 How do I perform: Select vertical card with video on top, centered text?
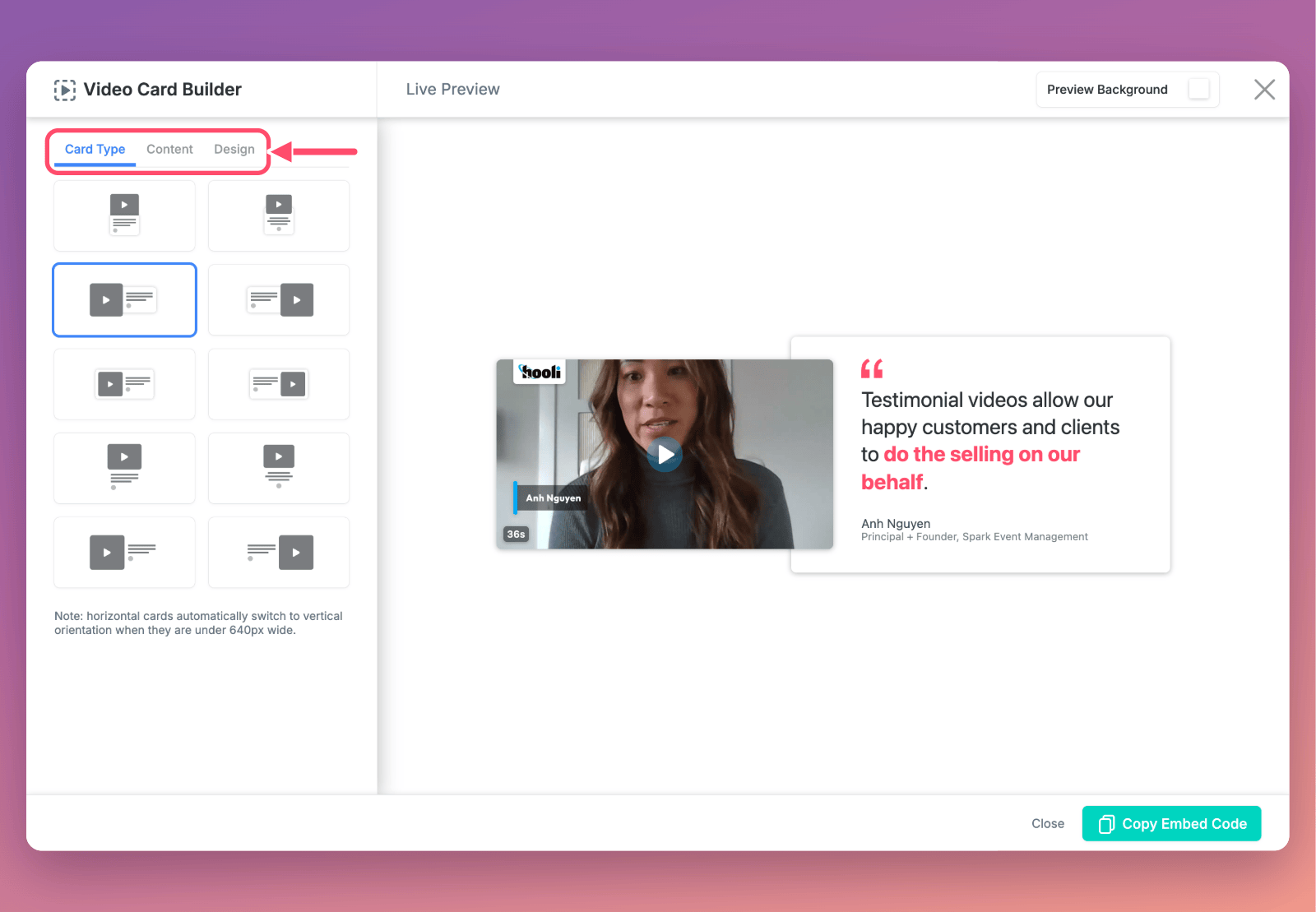(x=279, y=215)
